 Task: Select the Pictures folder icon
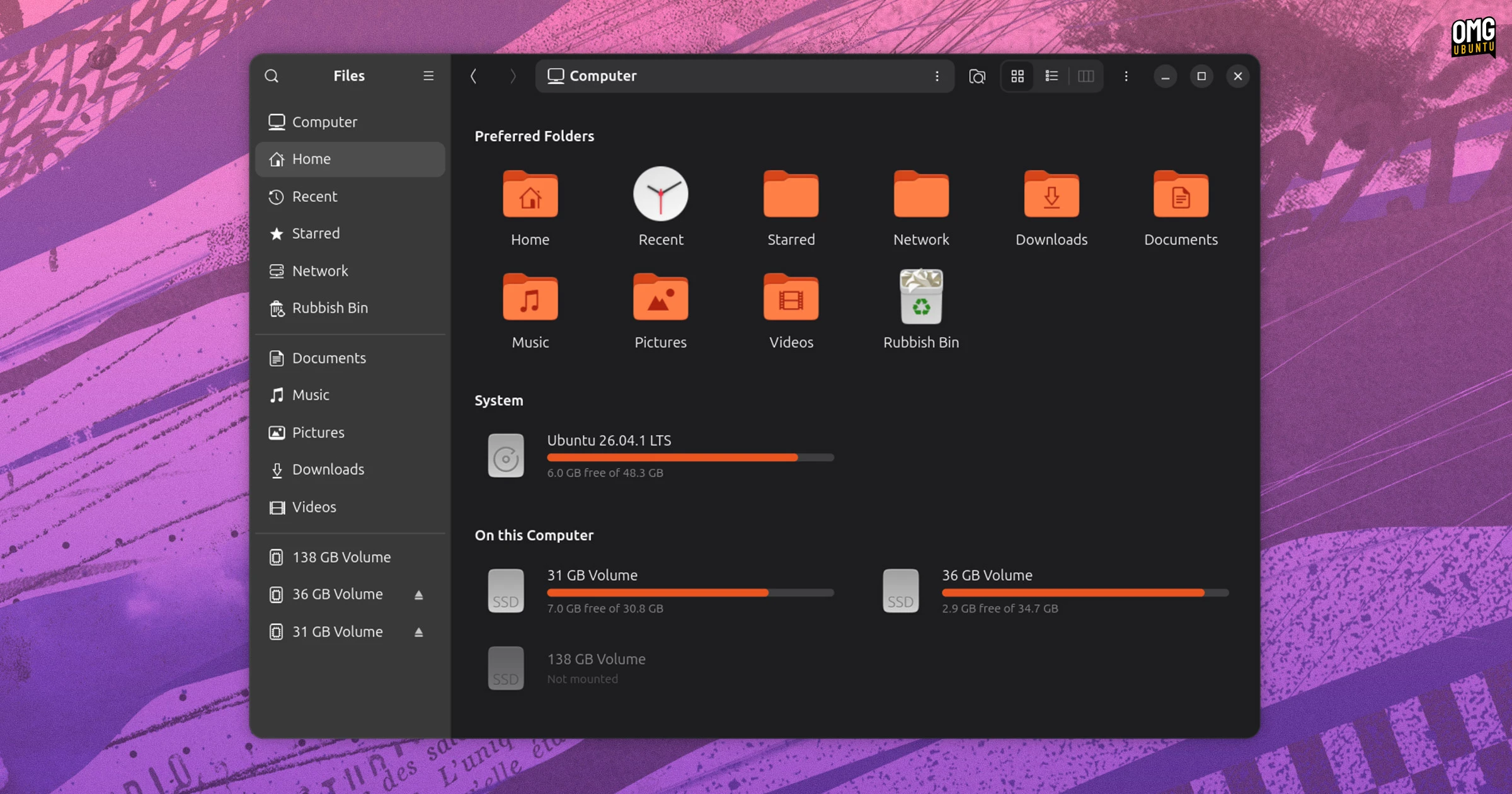click(661, 297)
